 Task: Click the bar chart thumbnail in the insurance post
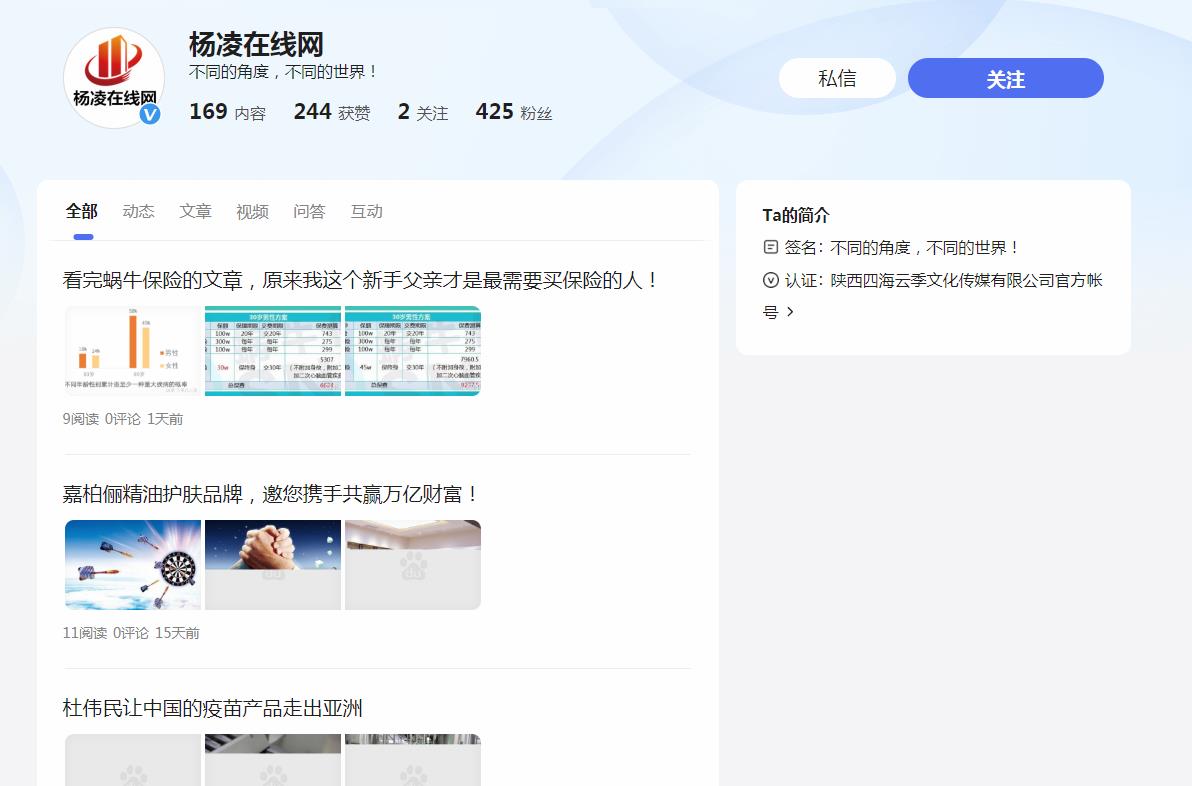point(133,351)
